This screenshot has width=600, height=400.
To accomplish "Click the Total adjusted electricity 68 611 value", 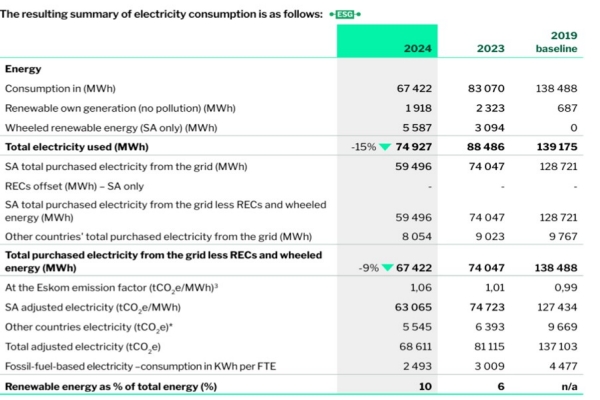I will click(418, 346).
